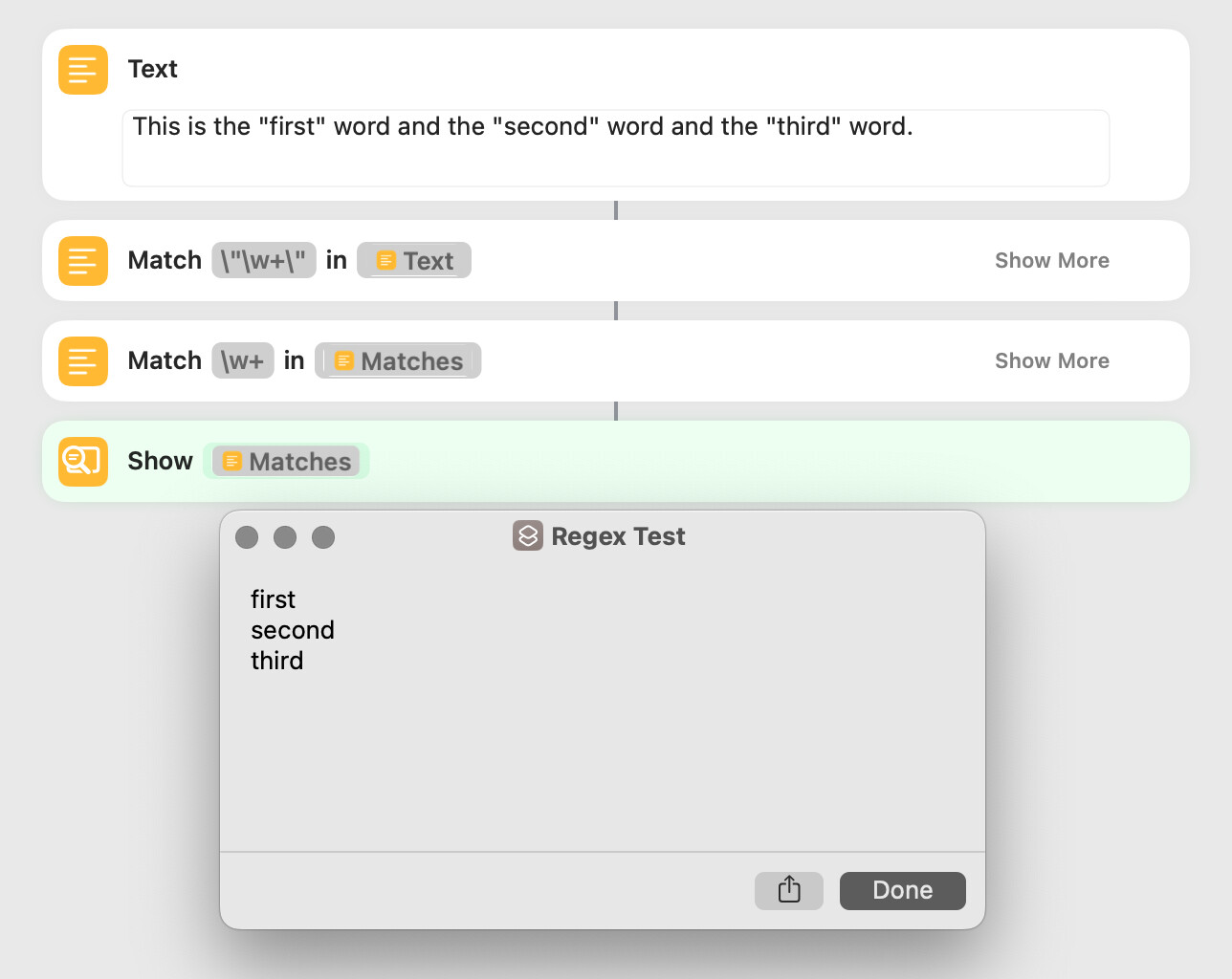Click the result line 'first'
This screenshot has height=979, width=1232.
(x=274, y=599)
